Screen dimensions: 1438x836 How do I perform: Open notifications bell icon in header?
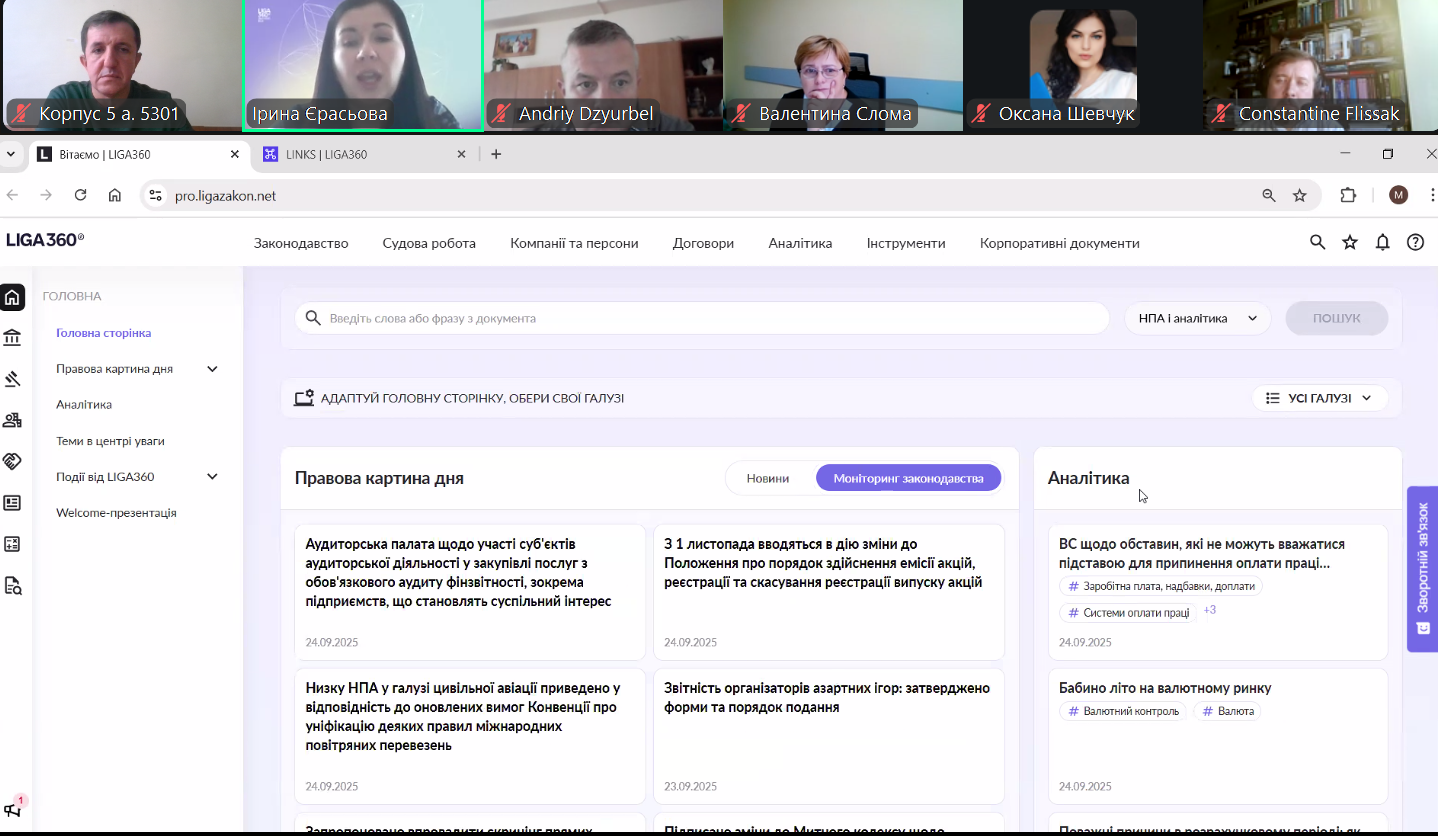1382,243
